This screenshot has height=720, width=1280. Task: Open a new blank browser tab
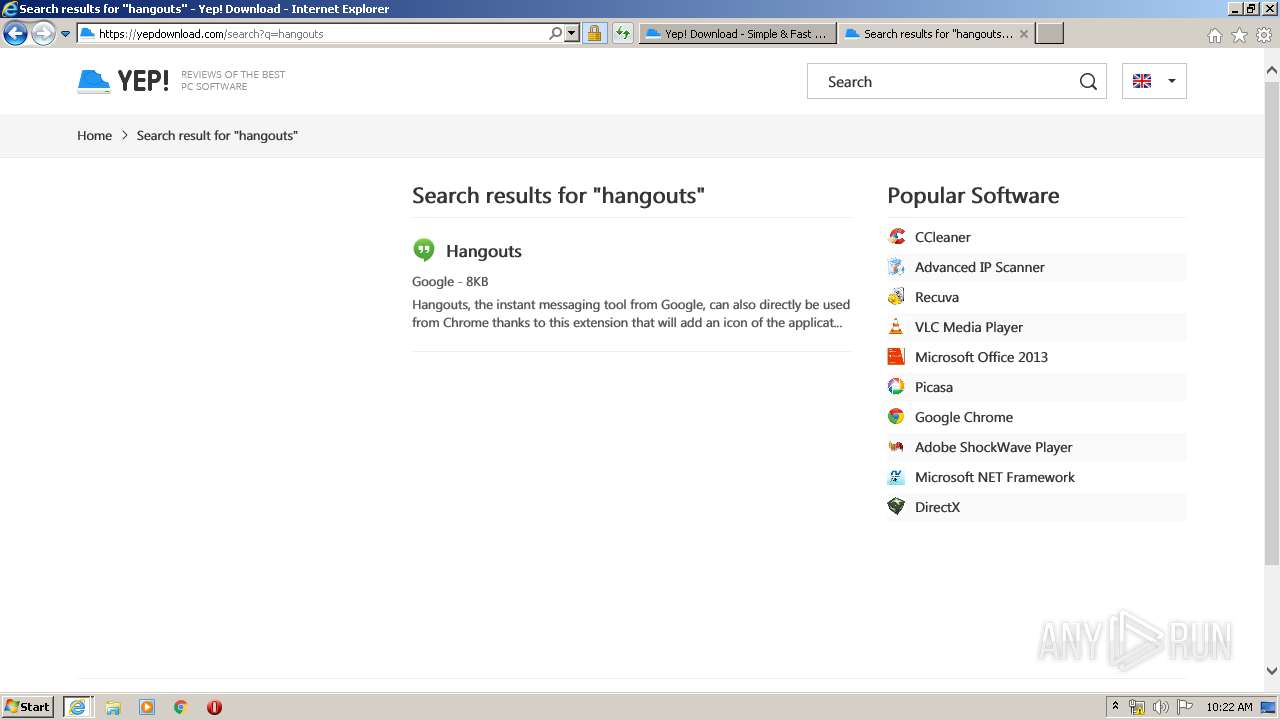[1049, 33]
